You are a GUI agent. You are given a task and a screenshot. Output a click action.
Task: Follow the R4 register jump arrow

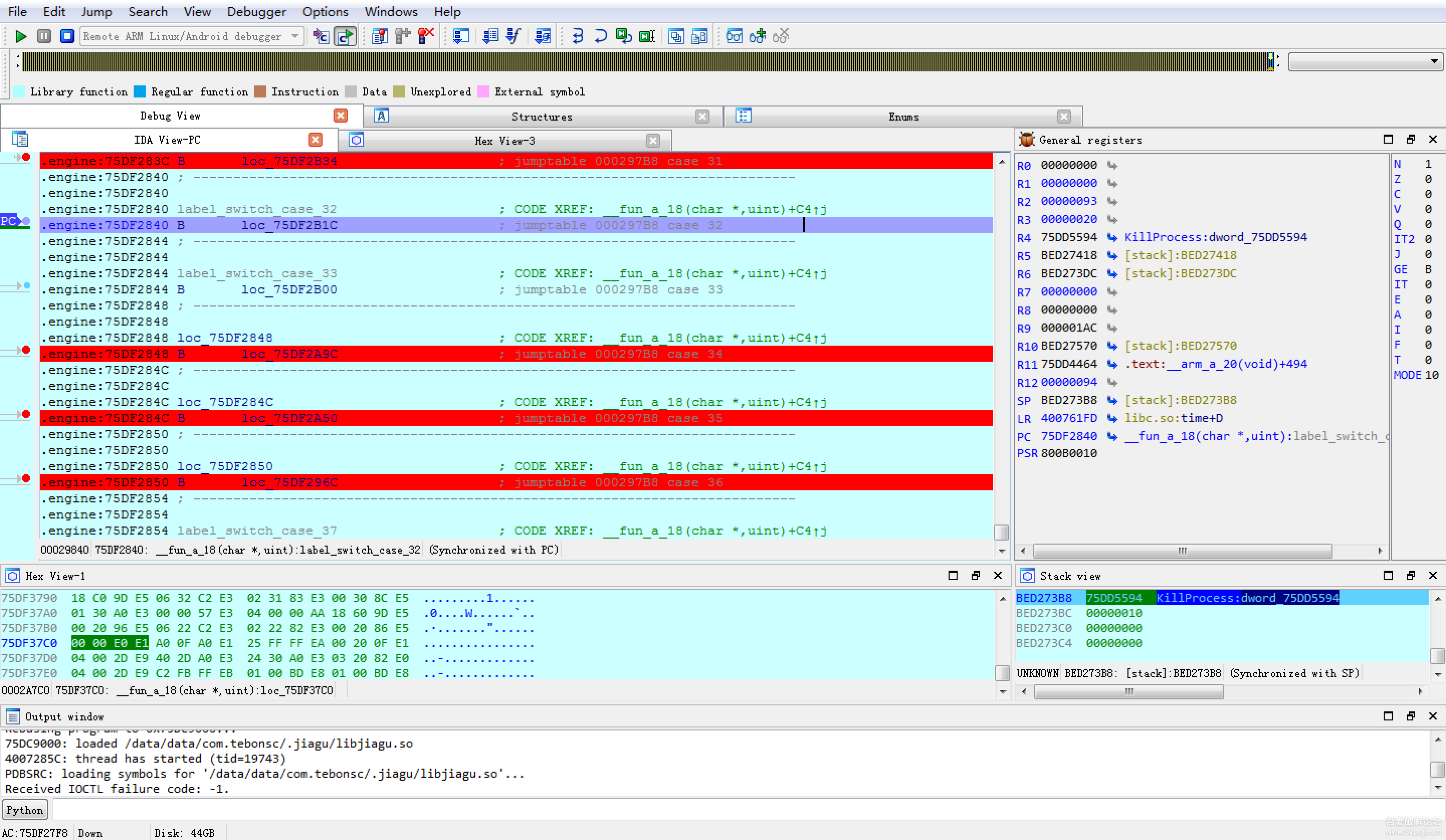(x=1112, y=238)
